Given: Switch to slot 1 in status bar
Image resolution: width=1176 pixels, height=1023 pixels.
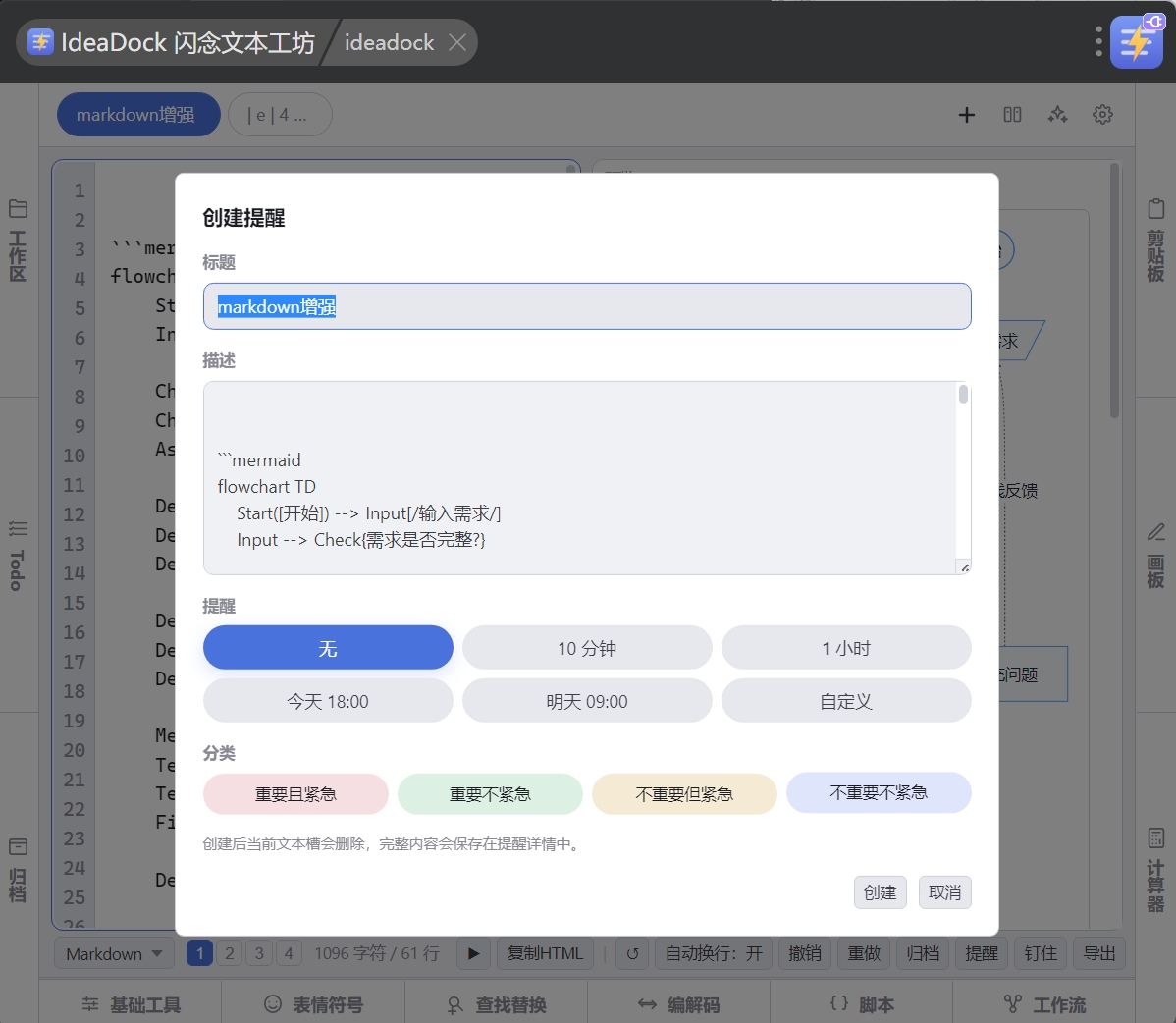Looking at the screenshot, I should 199,953.
